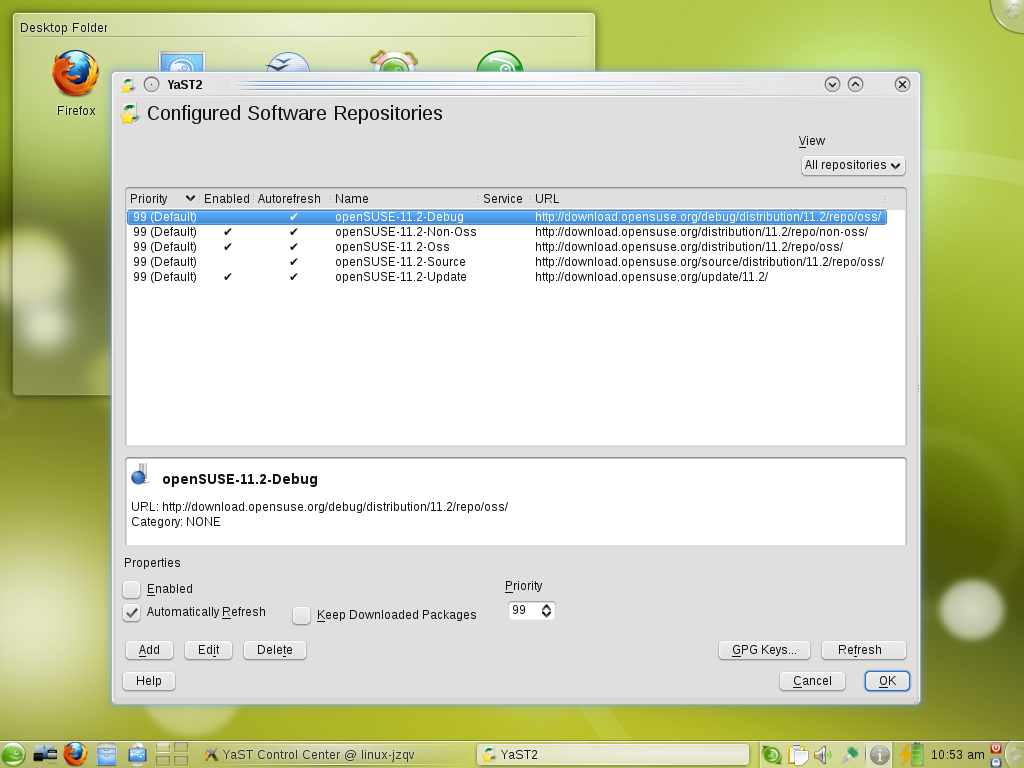Cancel the repository configuration
The image size is (1024, 768).
[812, 680]
